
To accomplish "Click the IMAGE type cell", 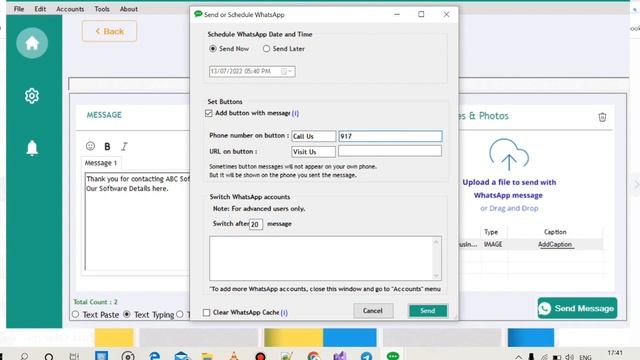I will (x=493, y=244).
